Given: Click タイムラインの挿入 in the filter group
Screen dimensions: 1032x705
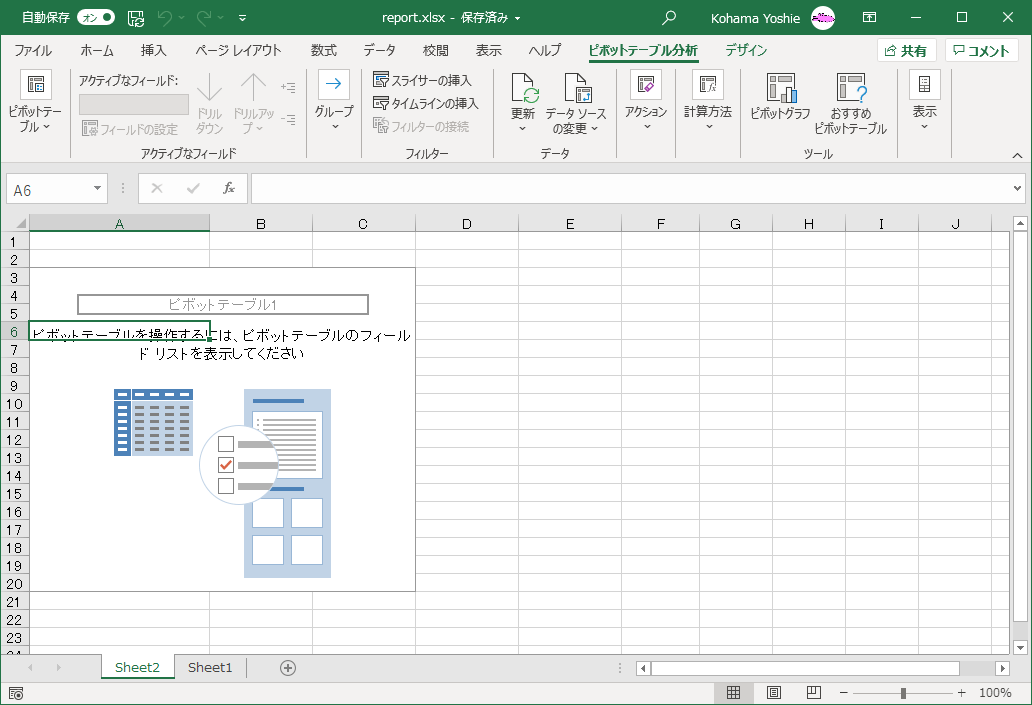Looking at the screenshot, I should 425,103.
